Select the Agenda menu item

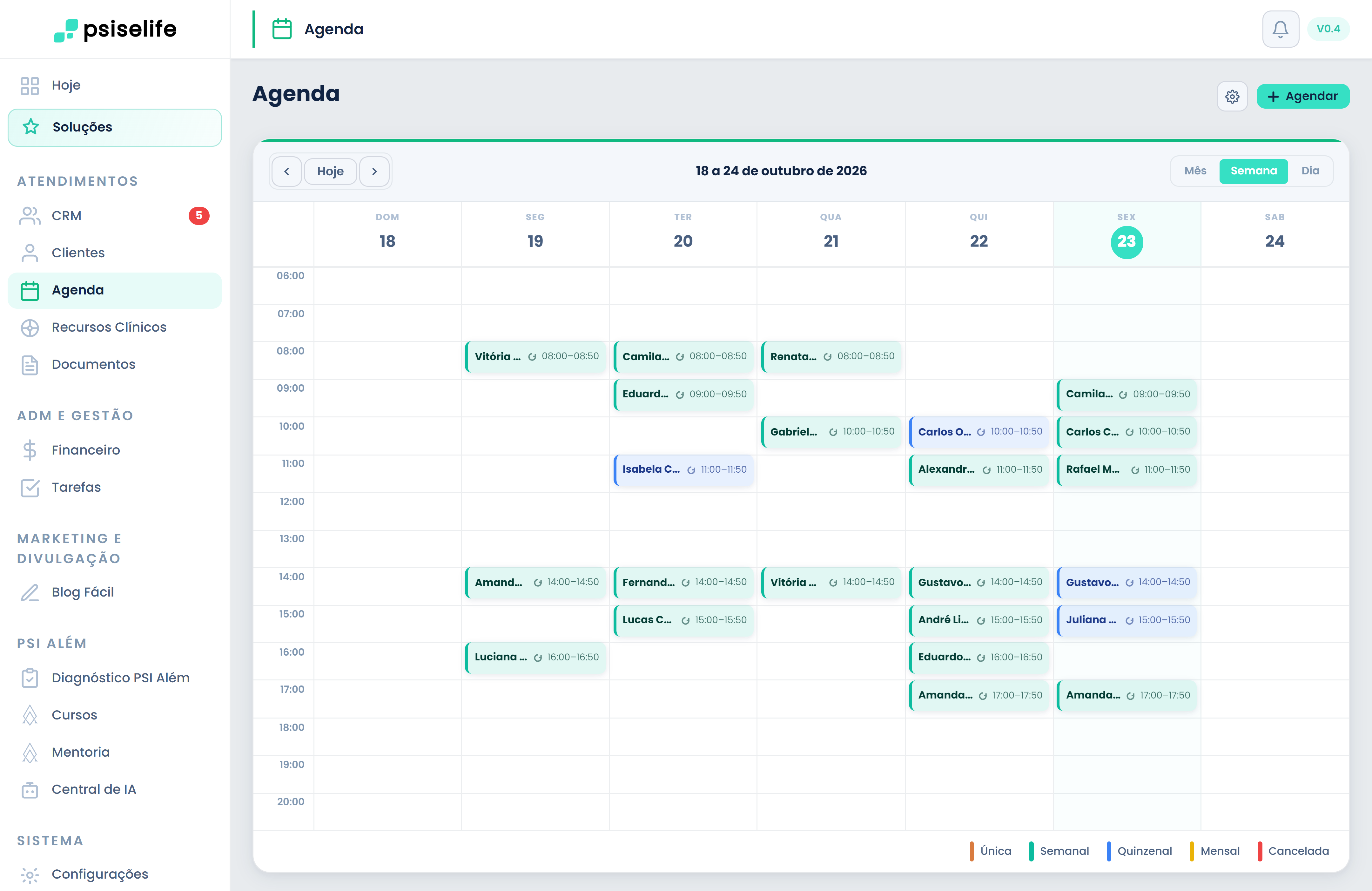115,290
